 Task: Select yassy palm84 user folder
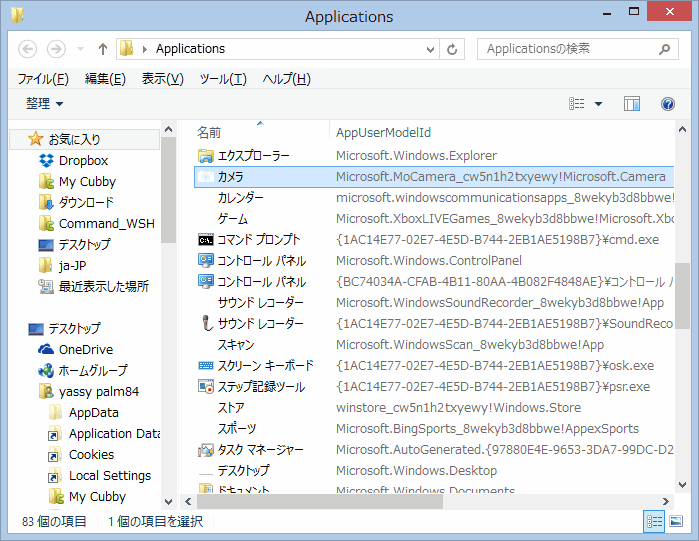(99, 392)
